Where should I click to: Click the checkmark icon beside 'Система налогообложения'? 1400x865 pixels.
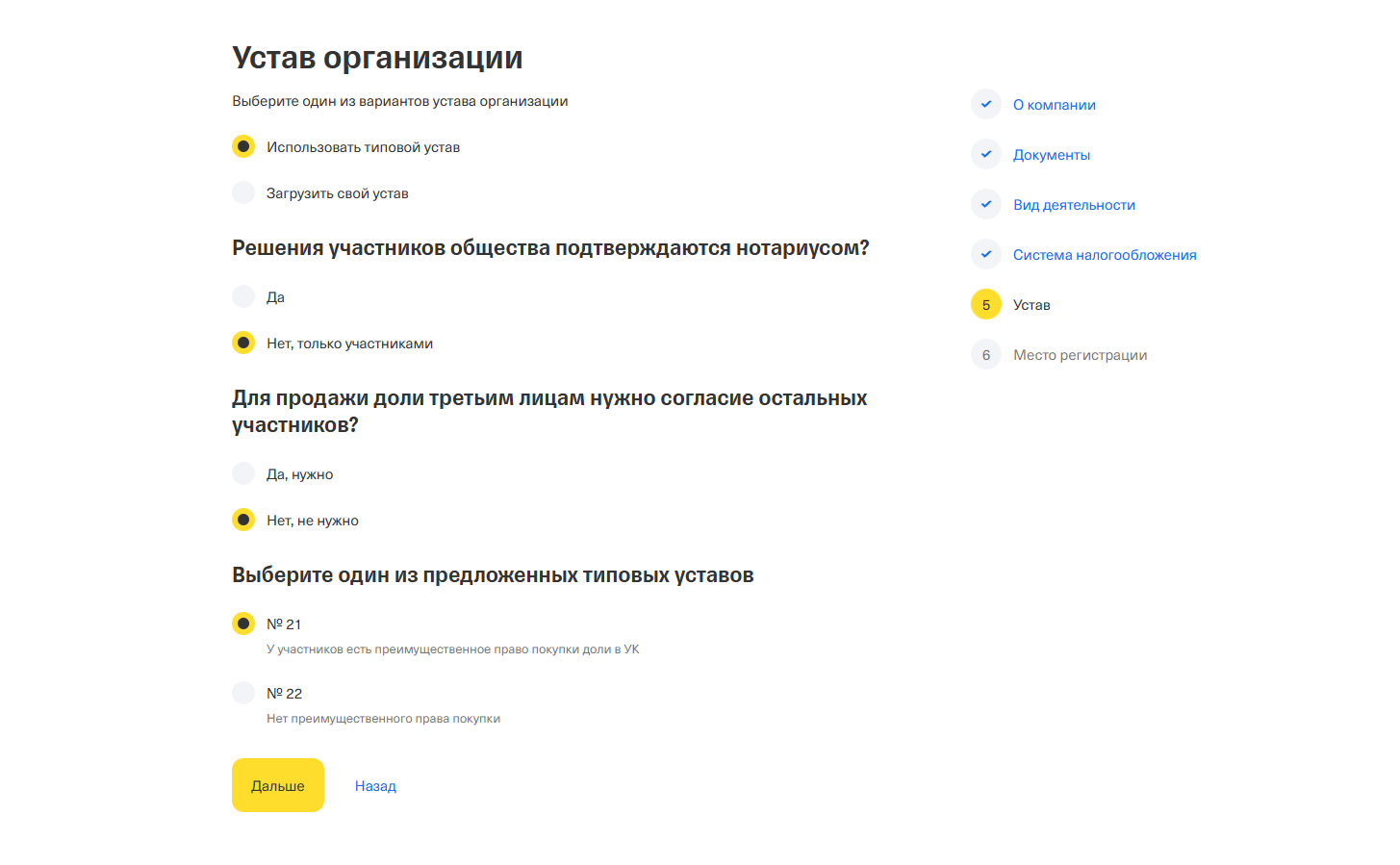[x=986, y=254]
